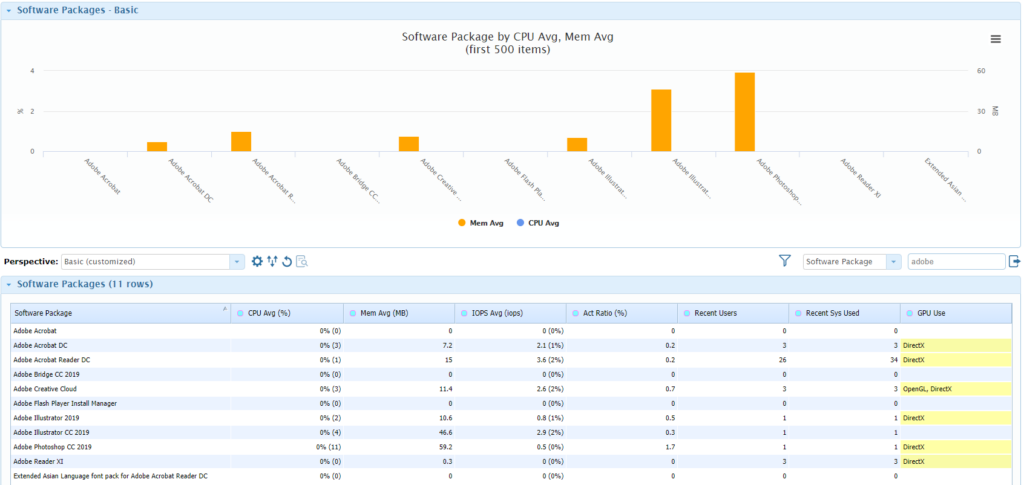Screen dimensions: 1024x485
Task: Click the 26 Recent Users cell
Action: click(x=733, y=360)
